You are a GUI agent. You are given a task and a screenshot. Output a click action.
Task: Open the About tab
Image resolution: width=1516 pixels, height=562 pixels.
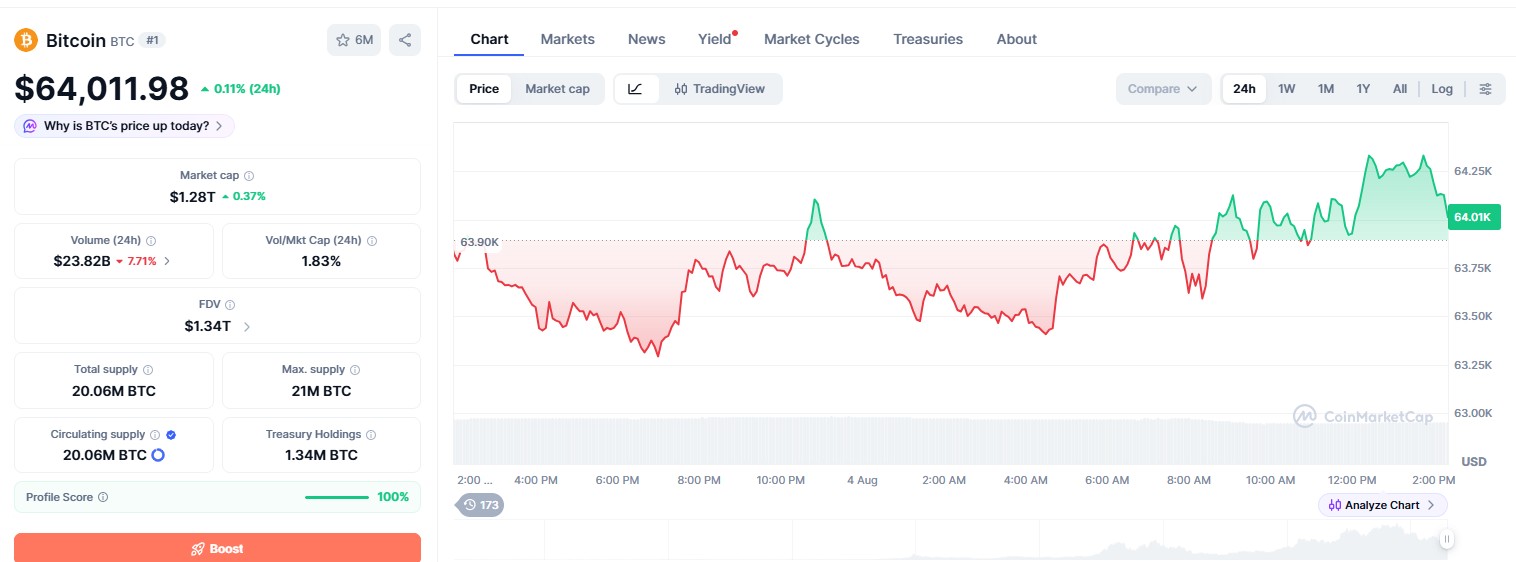pos(1016,39)
